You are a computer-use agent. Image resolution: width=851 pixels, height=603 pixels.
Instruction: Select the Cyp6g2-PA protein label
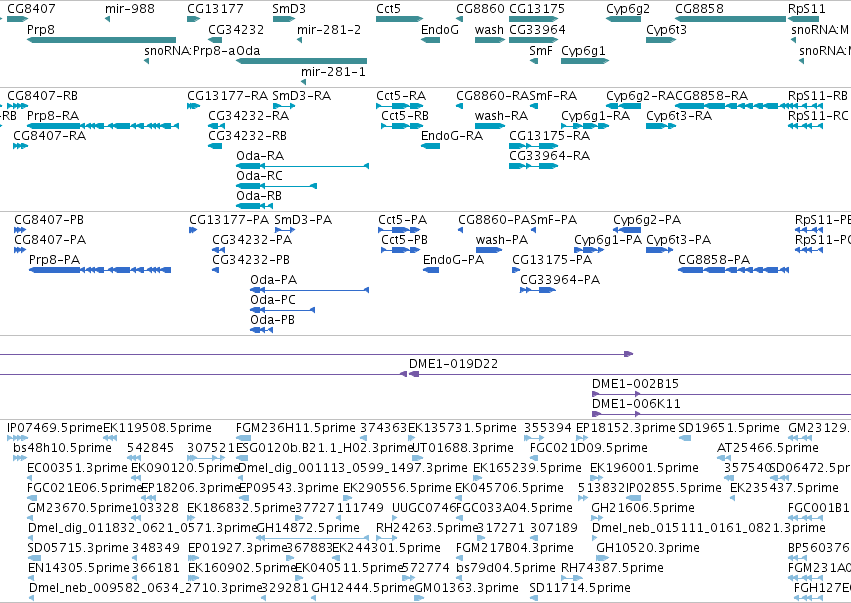click(x=647, y=220)
